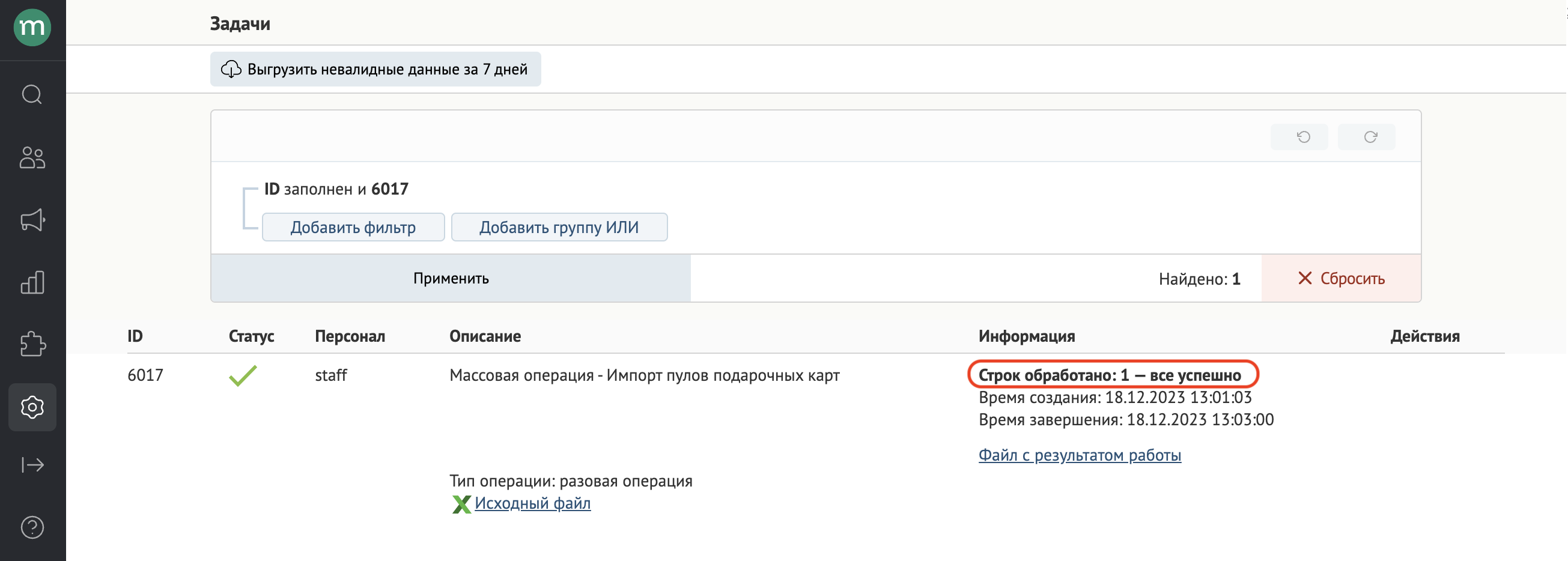Image resolution: width=1568 pixels, height=561 pixels.
Task: Click green checkmark status of task 6017
Action: click(243, 375)
